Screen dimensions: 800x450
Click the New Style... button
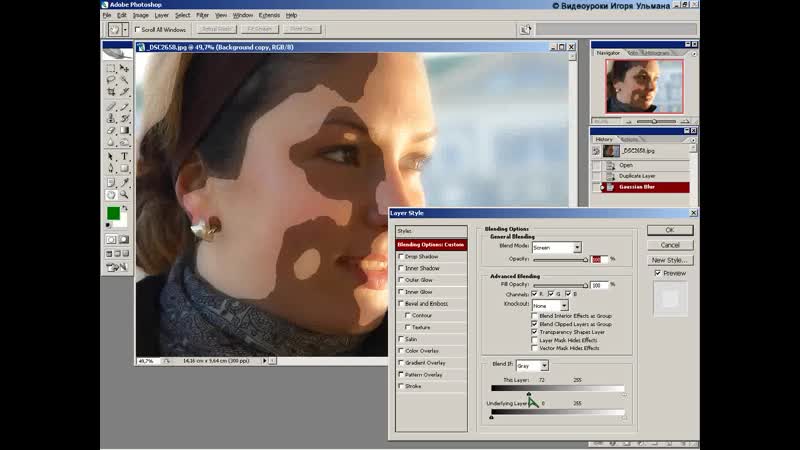pos(670,259)
